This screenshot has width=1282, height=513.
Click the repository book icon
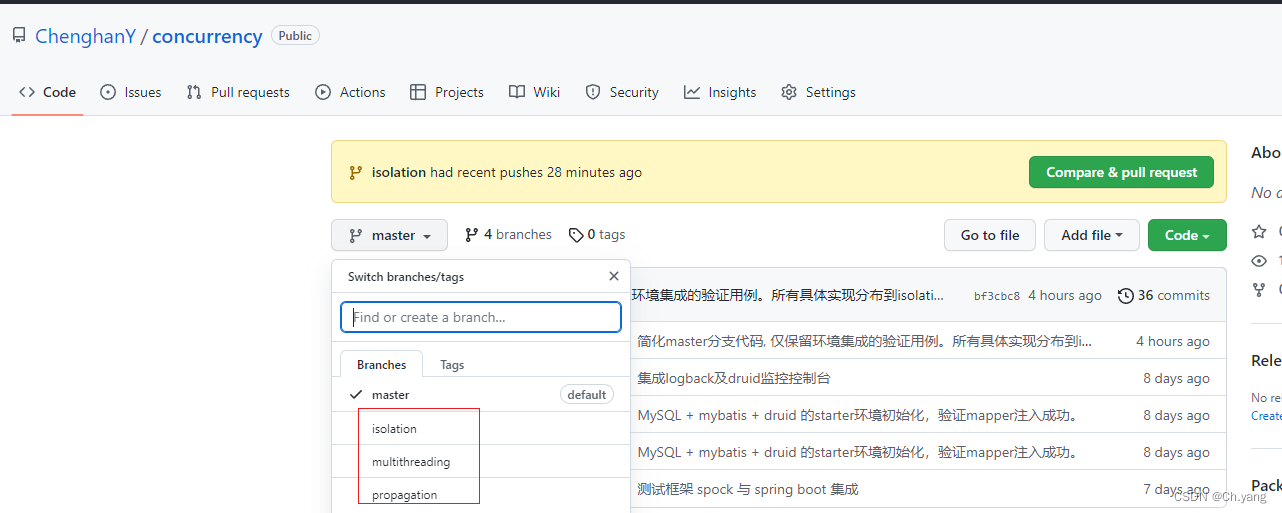[x=19, y=36]
